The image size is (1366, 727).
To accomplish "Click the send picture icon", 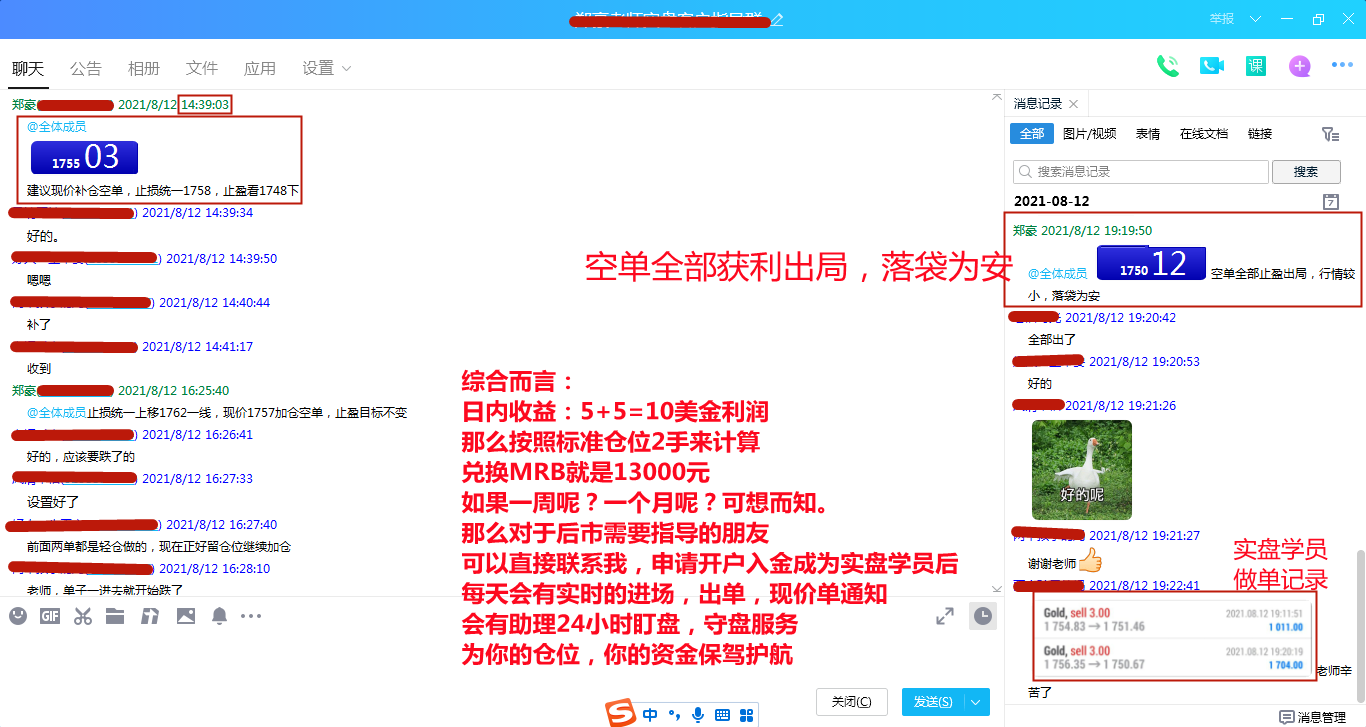I will (x=185, y=616).
